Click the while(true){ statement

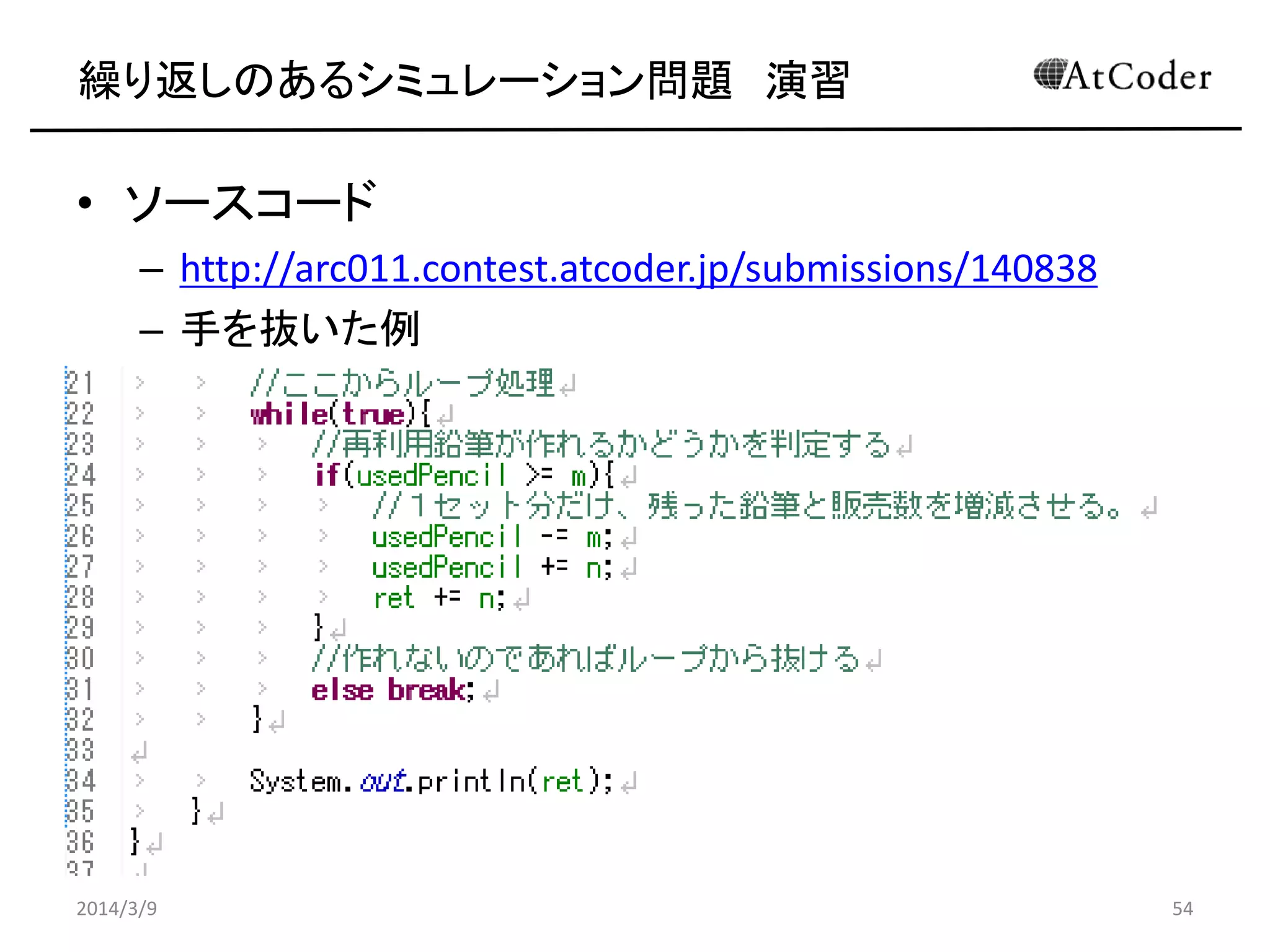point(340,414)
